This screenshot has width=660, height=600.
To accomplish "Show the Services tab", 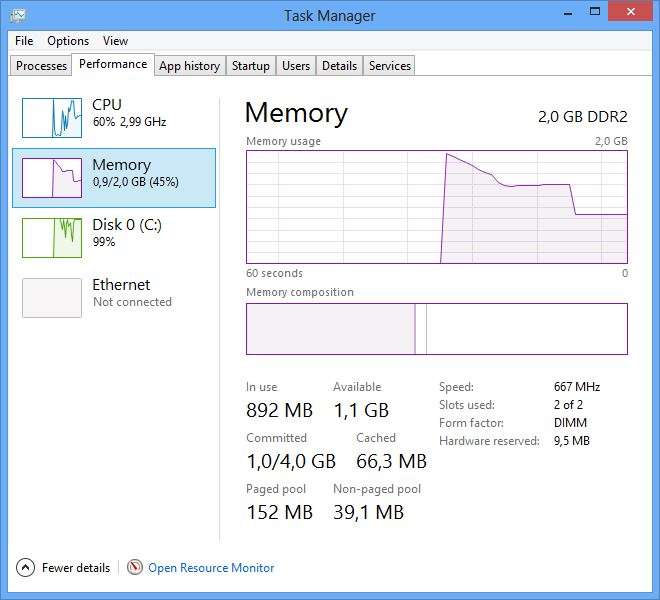I will (389, 66).
